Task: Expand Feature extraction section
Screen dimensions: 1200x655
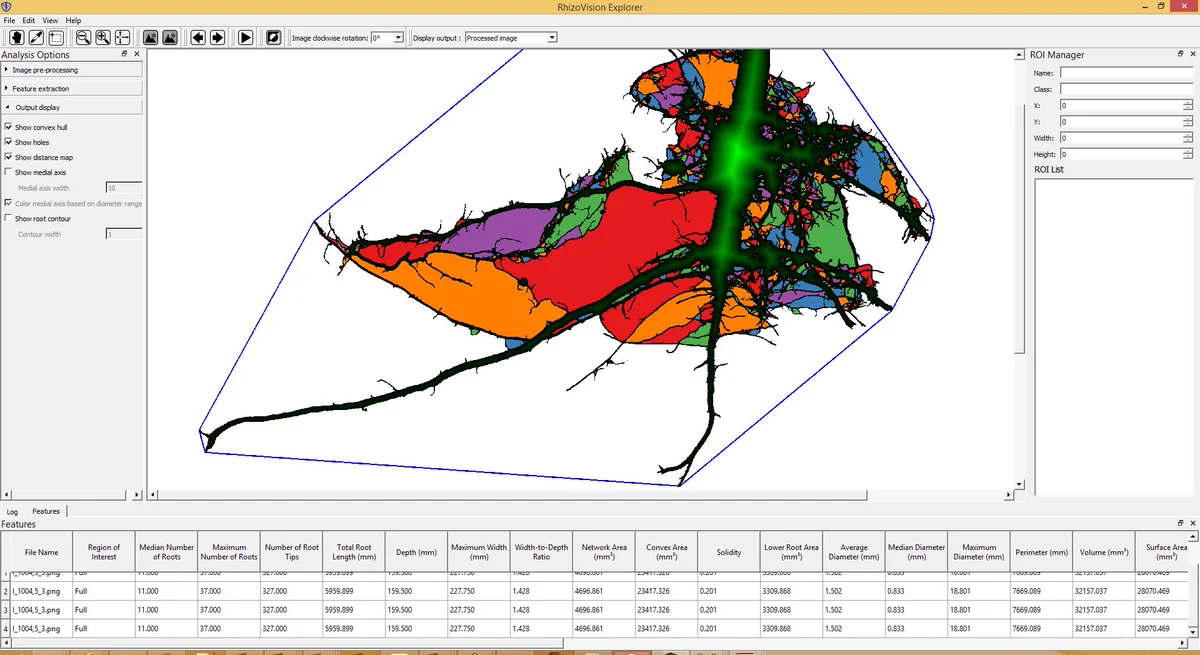Action: tap(71, 88)
